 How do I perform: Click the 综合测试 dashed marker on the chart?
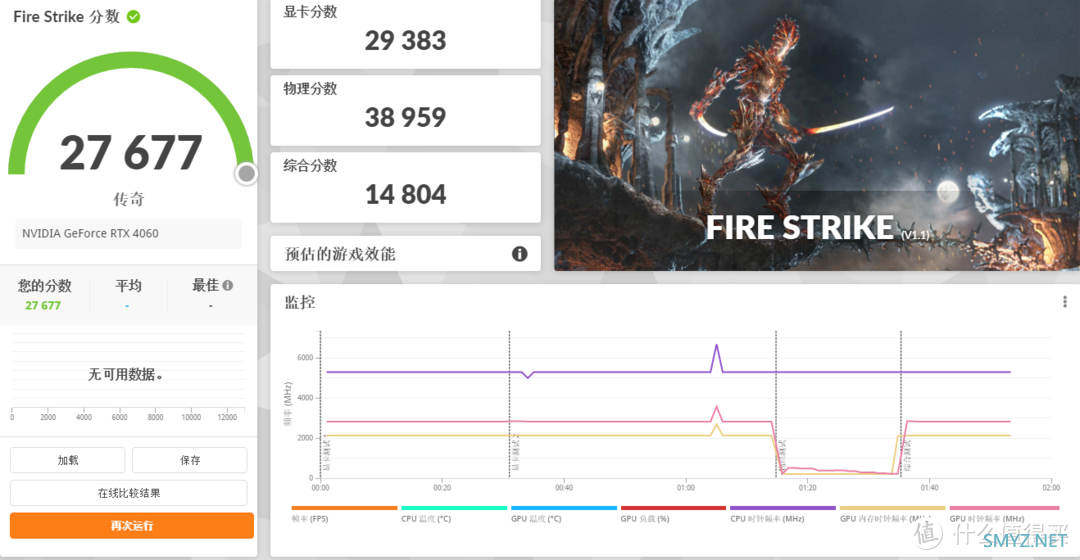902,403
